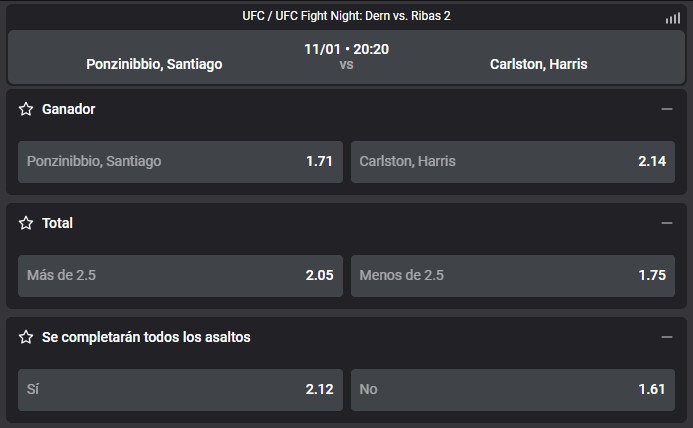Image resolution: width=693 pixels, height=428 pixels.
Task: Open match statistics bar-chart icon
Action: pyautogui.click(x=673, y=18)
